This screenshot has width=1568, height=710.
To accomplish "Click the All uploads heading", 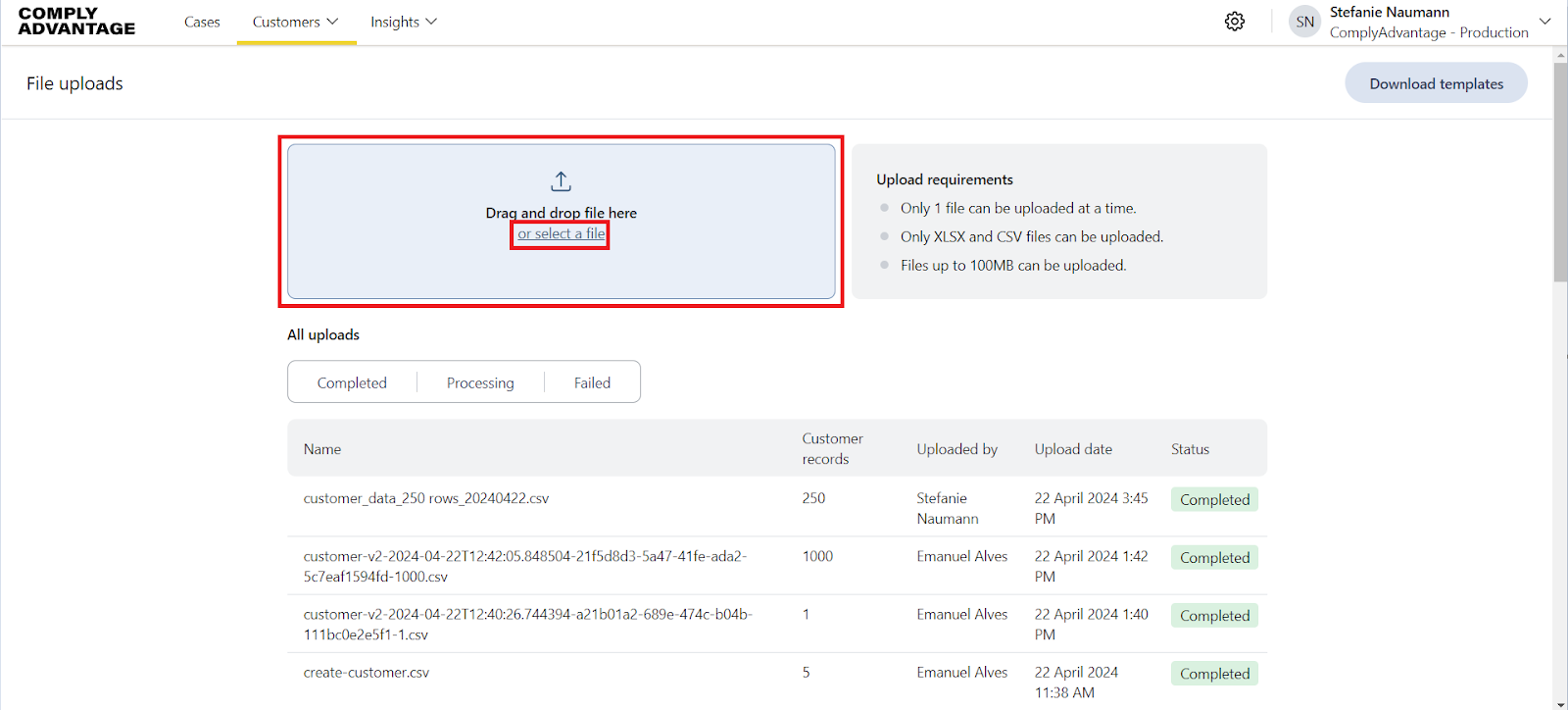I will (x=323, y=334).
